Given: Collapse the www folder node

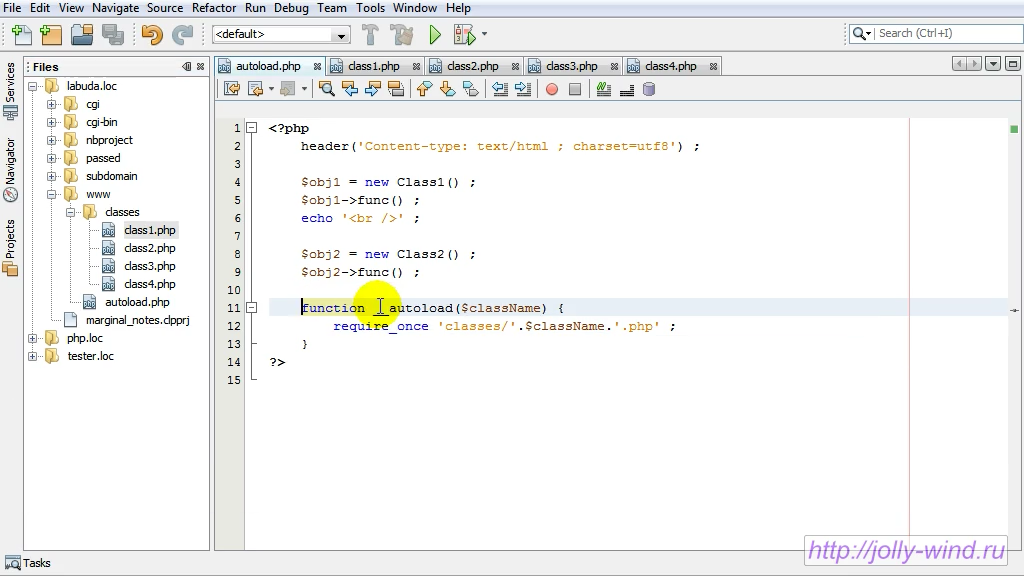Looking at the screenshot, I should click(x=52, y=195).
